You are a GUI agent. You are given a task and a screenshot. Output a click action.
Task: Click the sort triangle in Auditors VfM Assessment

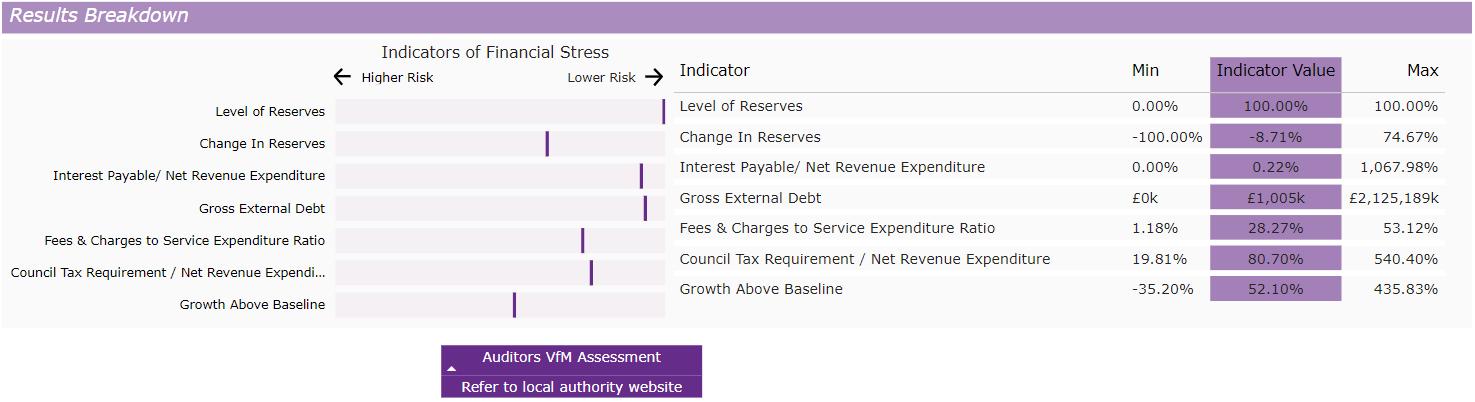tap(451, 369)
